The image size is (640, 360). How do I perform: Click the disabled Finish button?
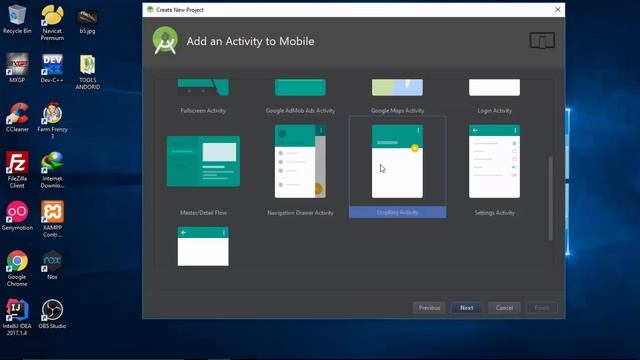(542, 308)
